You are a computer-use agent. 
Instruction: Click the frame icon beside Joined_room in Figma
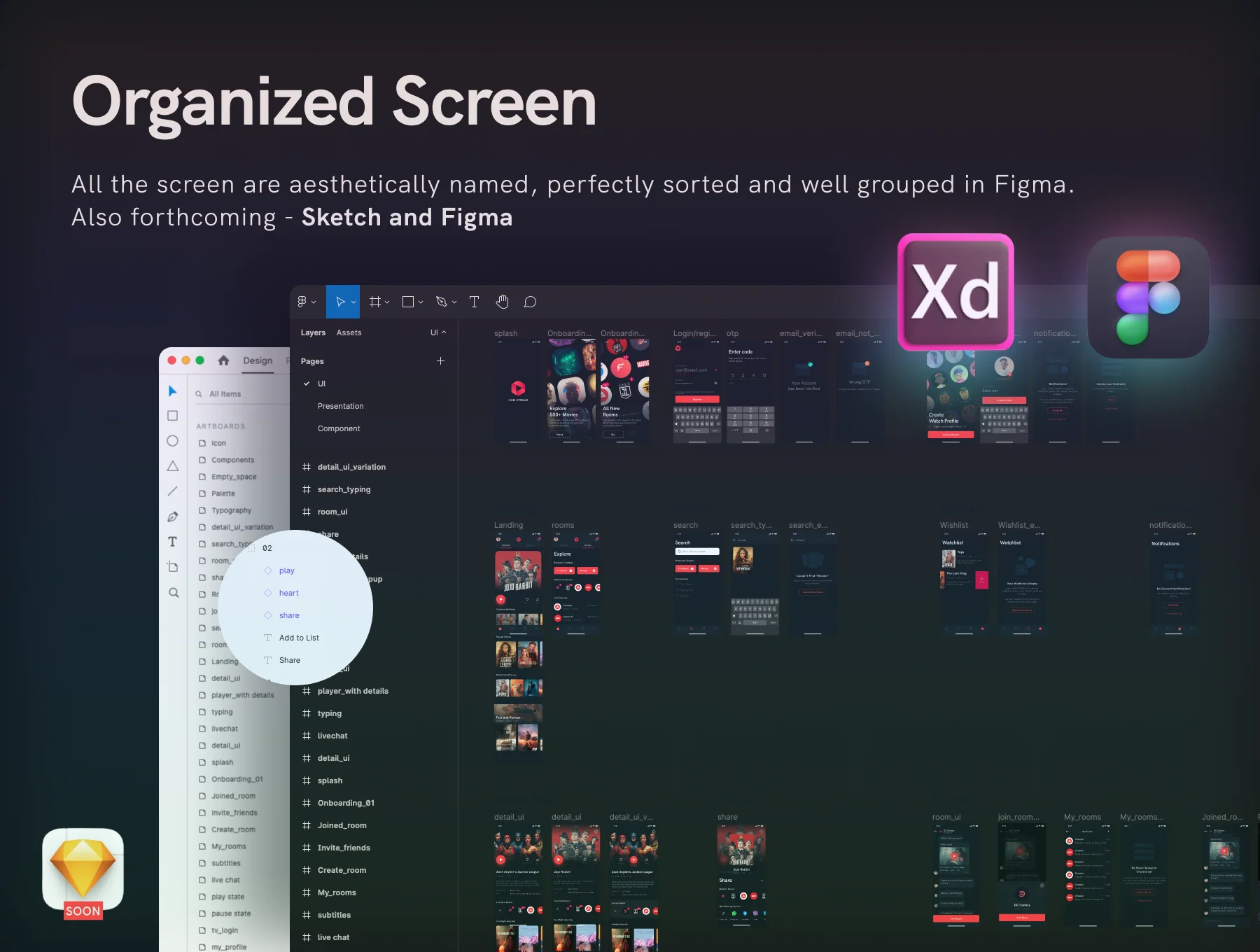(x=307, y=825)
